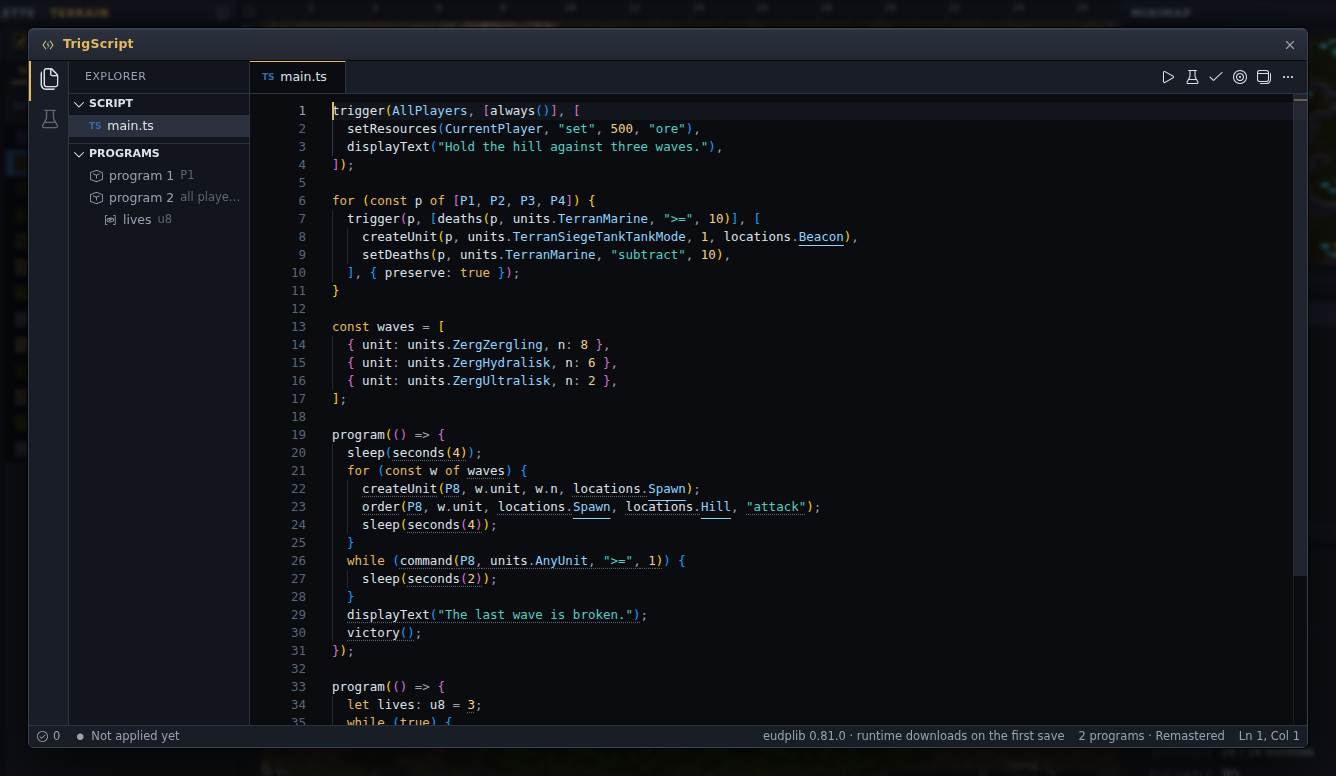Click ZergZergling on line 14
1336x776 pixels.
497,345
